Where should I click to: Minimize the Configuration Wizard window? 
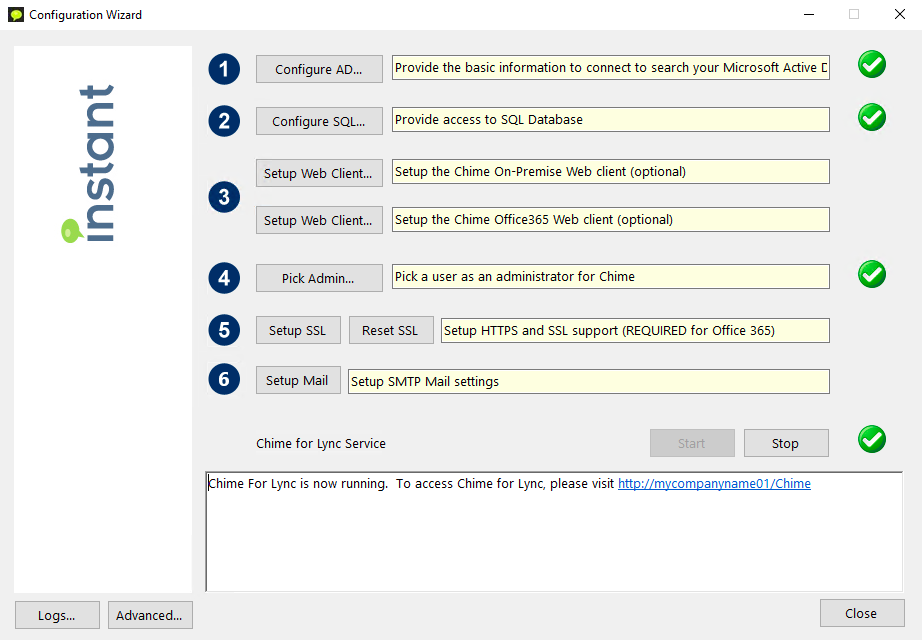809,15
